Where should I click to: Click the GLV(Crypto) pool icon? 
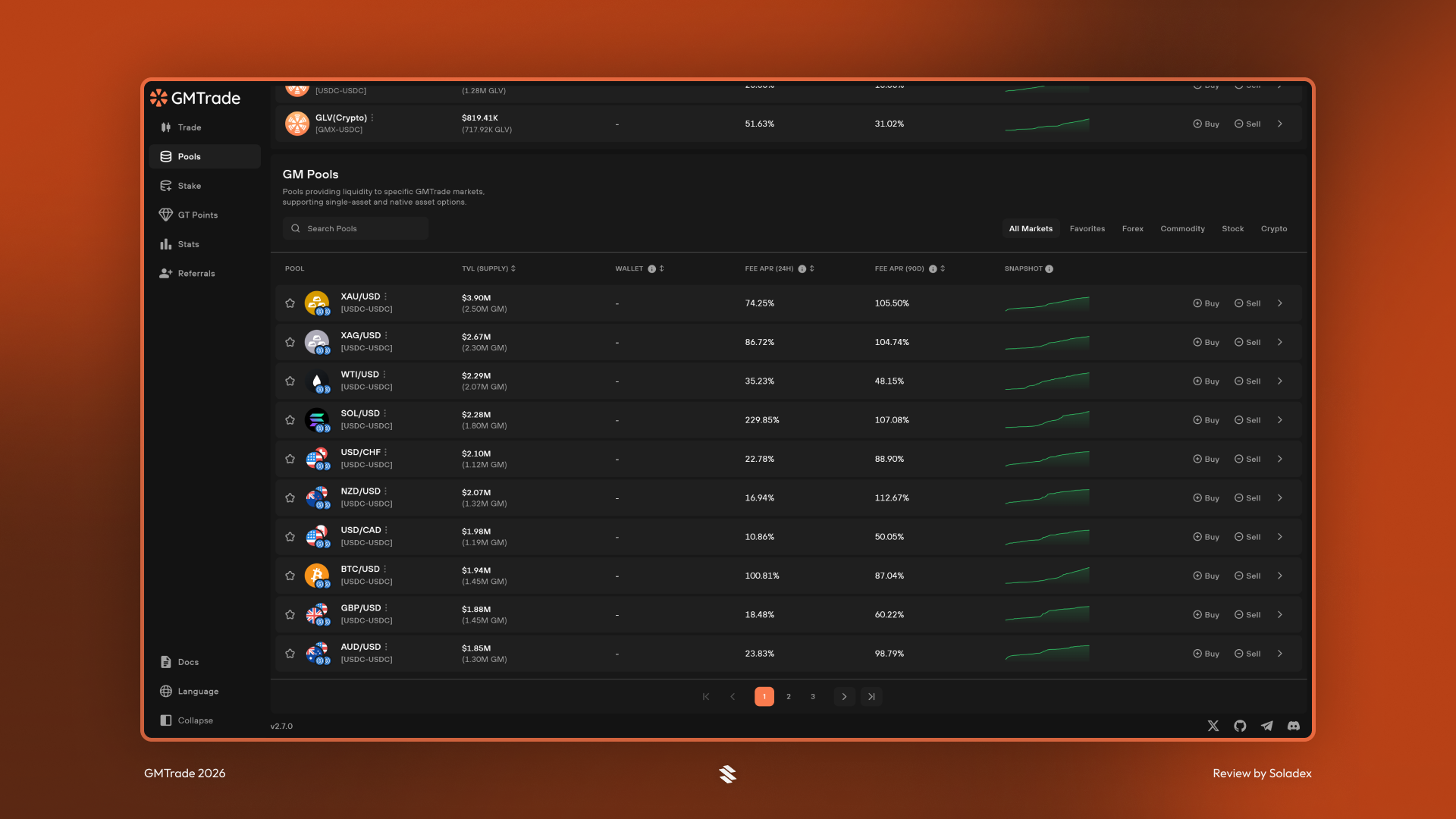pos(297,124)
